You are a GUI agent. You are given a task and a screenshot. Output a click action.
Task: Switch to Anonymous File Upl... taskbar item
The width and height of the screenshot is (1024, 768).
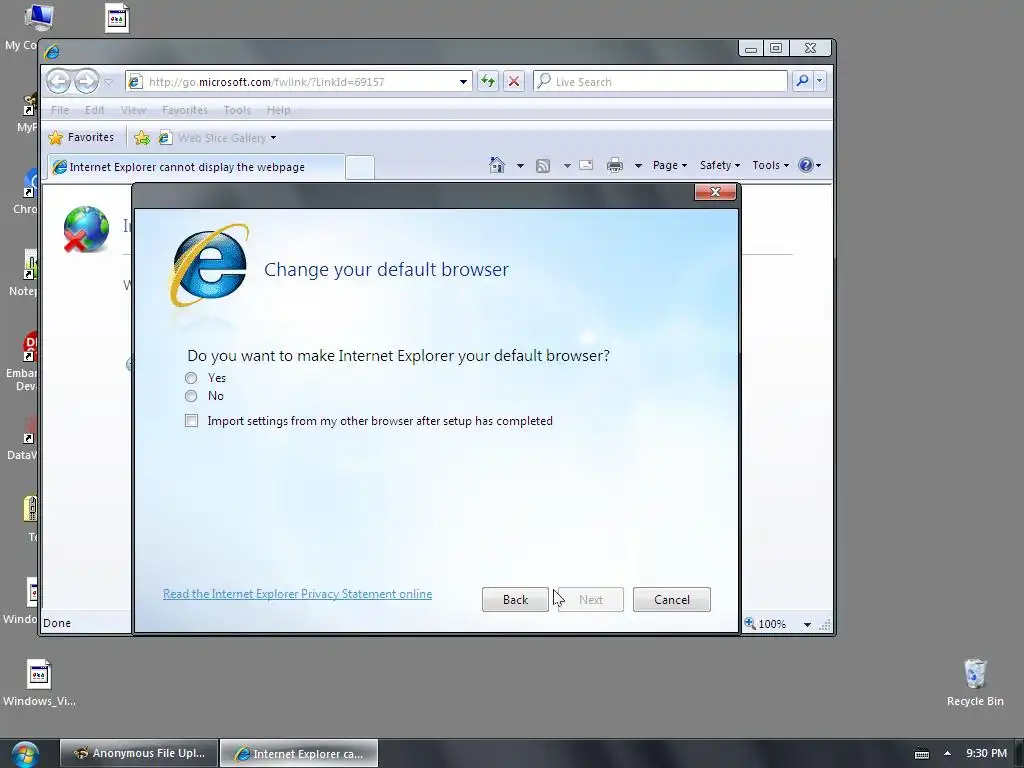[139, 753]
